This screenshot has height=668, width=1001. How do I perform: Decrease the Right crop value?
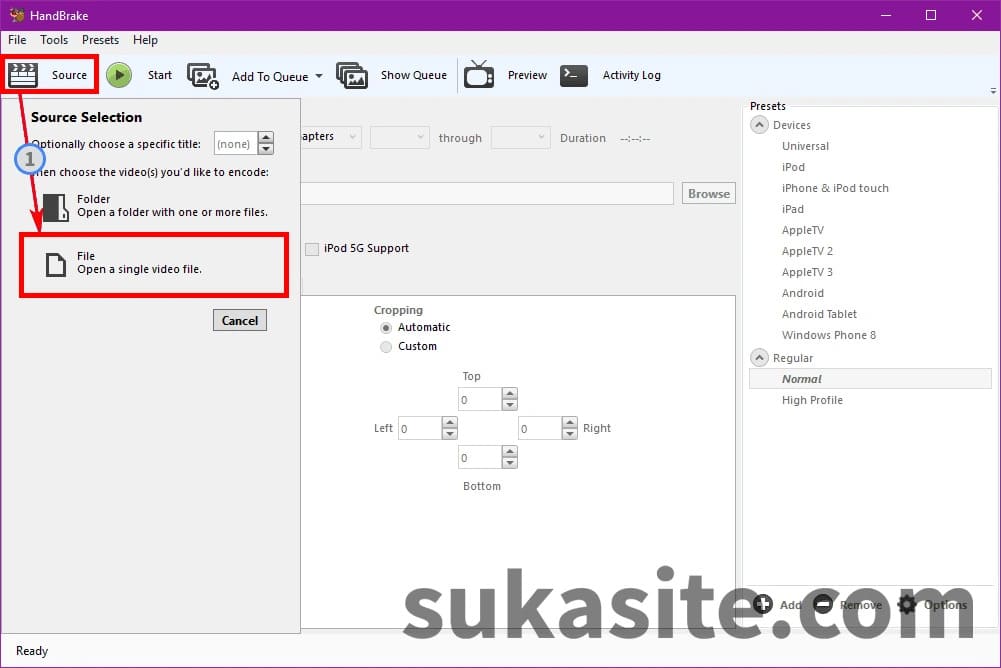569,434
